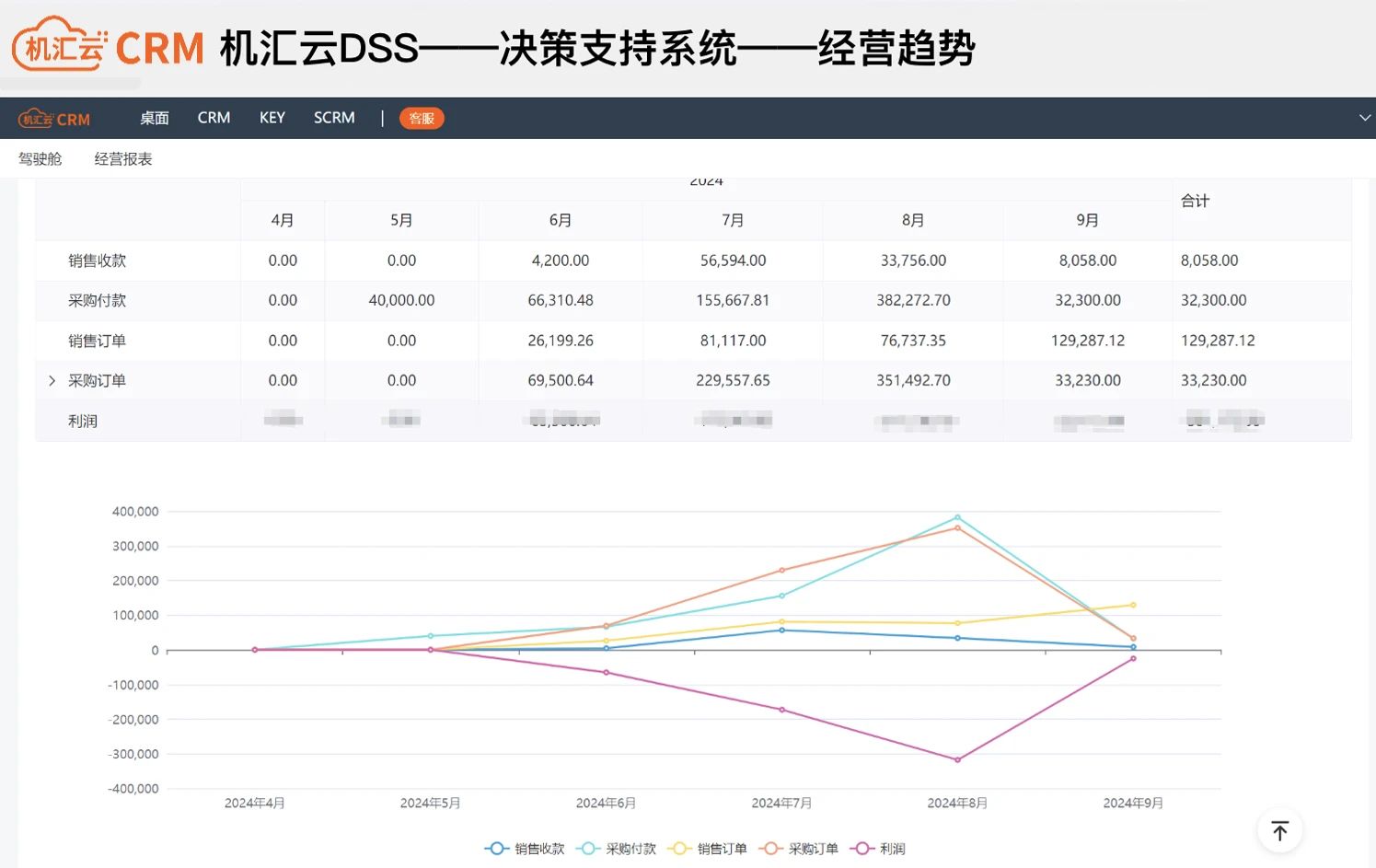Click the orange 客服 button

pos(422,119)
